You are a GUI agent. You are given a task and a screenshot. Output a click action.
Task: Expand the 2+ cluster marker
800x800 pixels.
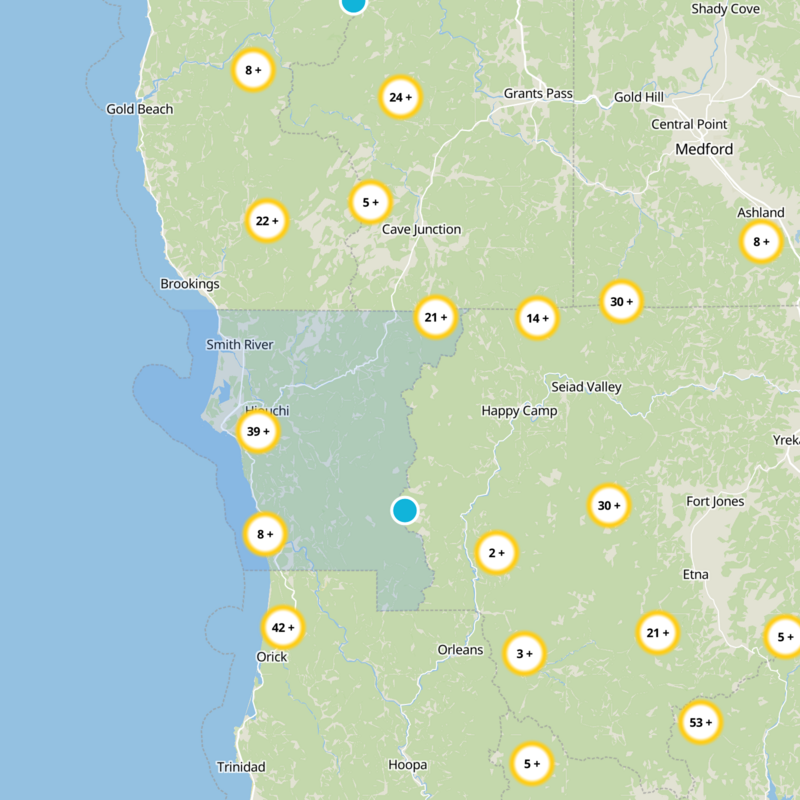(x=496, y=553)
